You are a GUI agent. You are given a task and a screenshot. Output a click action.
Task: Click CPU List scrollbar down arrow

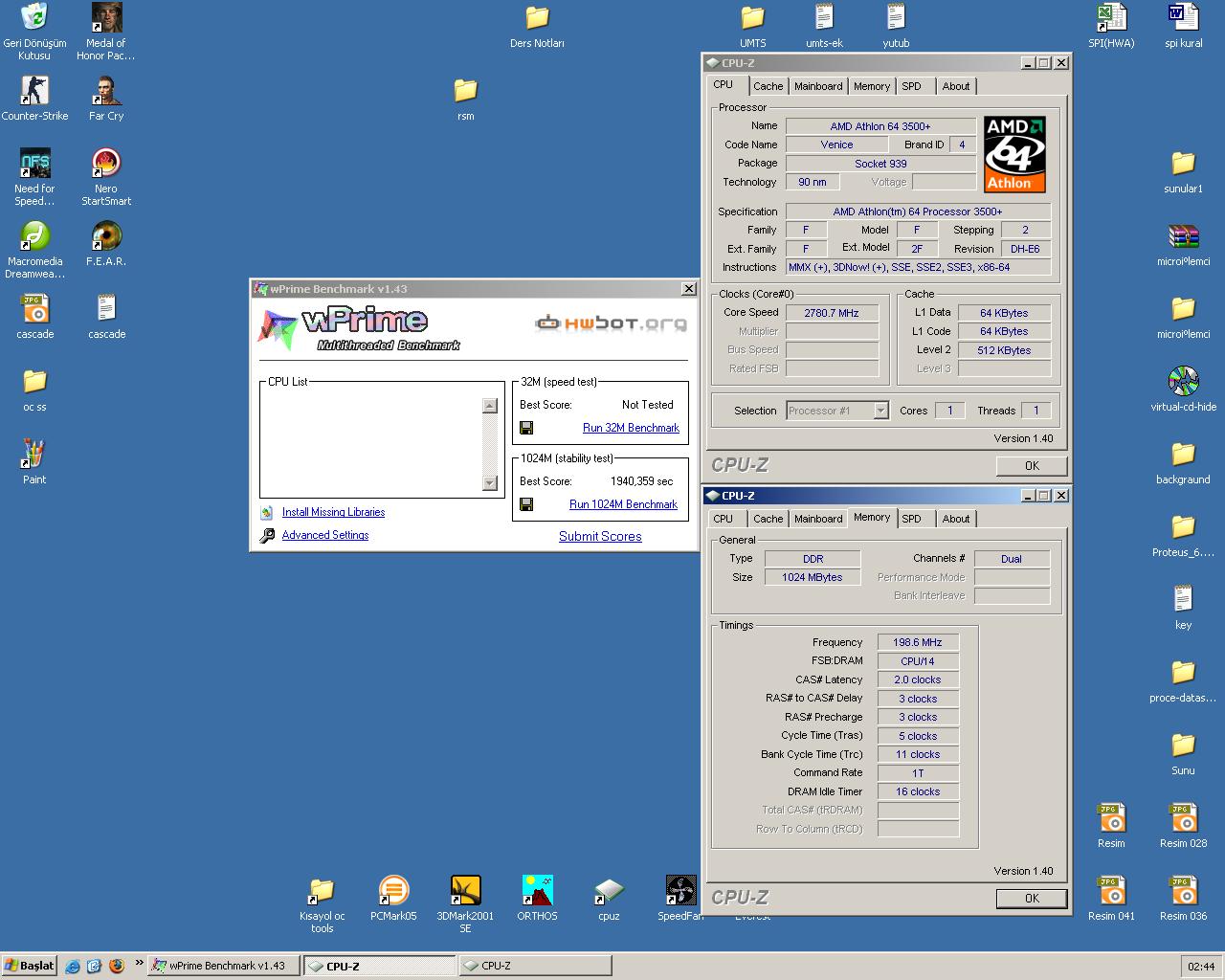click(490, 483)
